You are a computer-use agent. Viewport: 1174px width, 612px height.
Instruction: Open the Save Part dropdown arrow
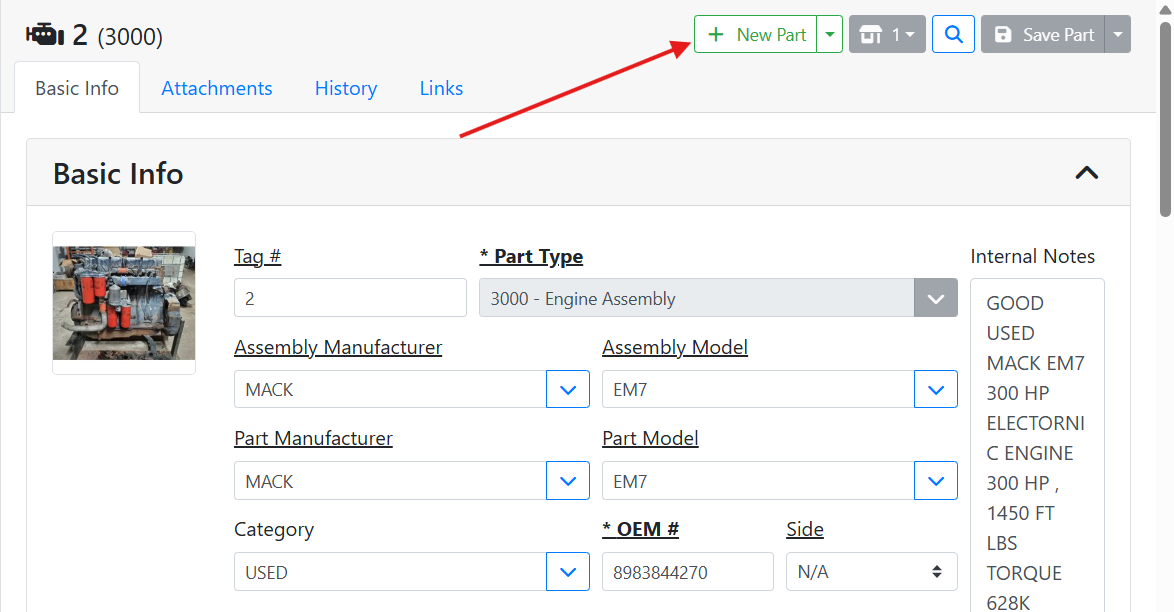coord(1118,35)
